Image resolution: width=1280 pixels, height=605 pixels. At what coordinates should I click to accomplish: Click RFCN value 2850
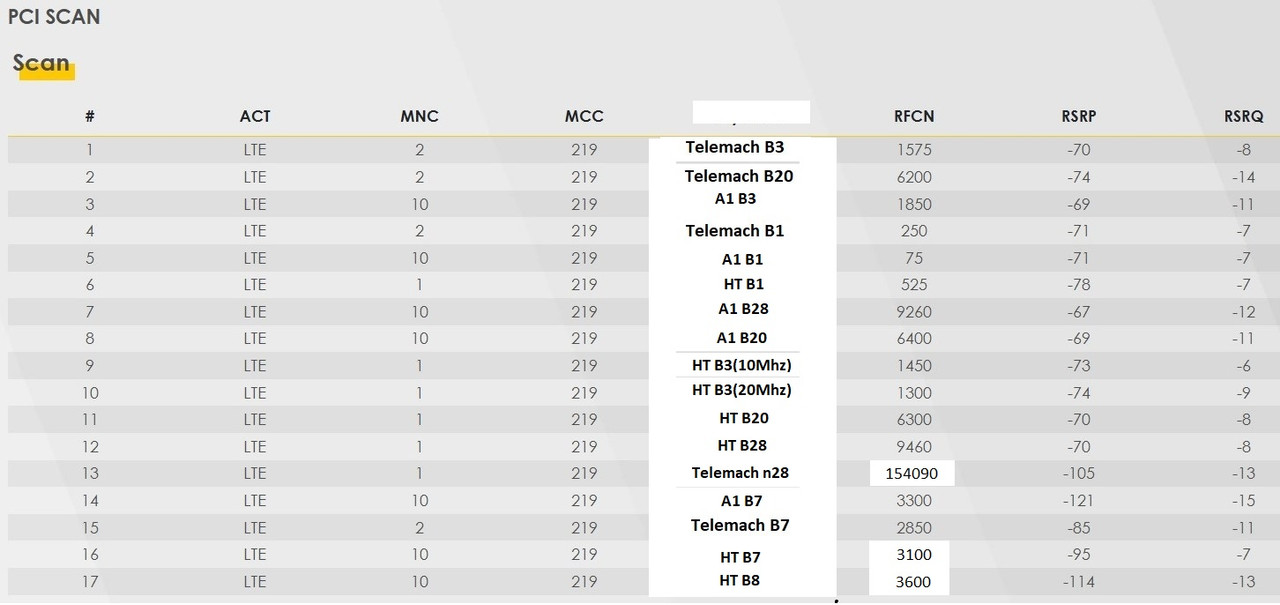[914, 528]
